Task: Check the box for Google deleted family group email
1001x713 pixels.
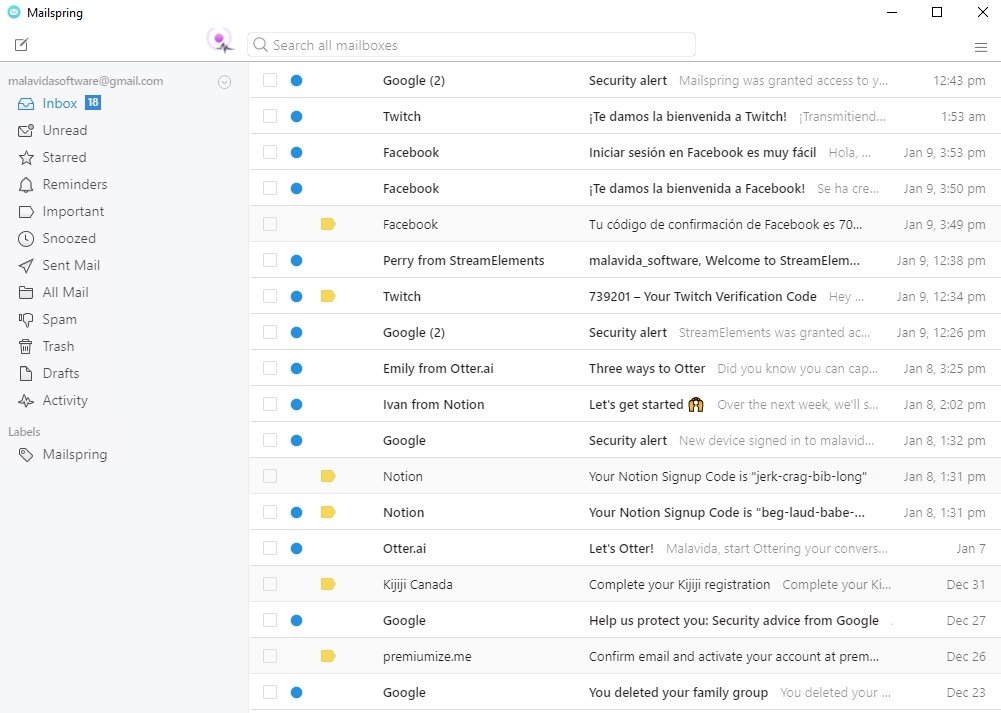Action: pyautogui.click(x=270, y=692)
